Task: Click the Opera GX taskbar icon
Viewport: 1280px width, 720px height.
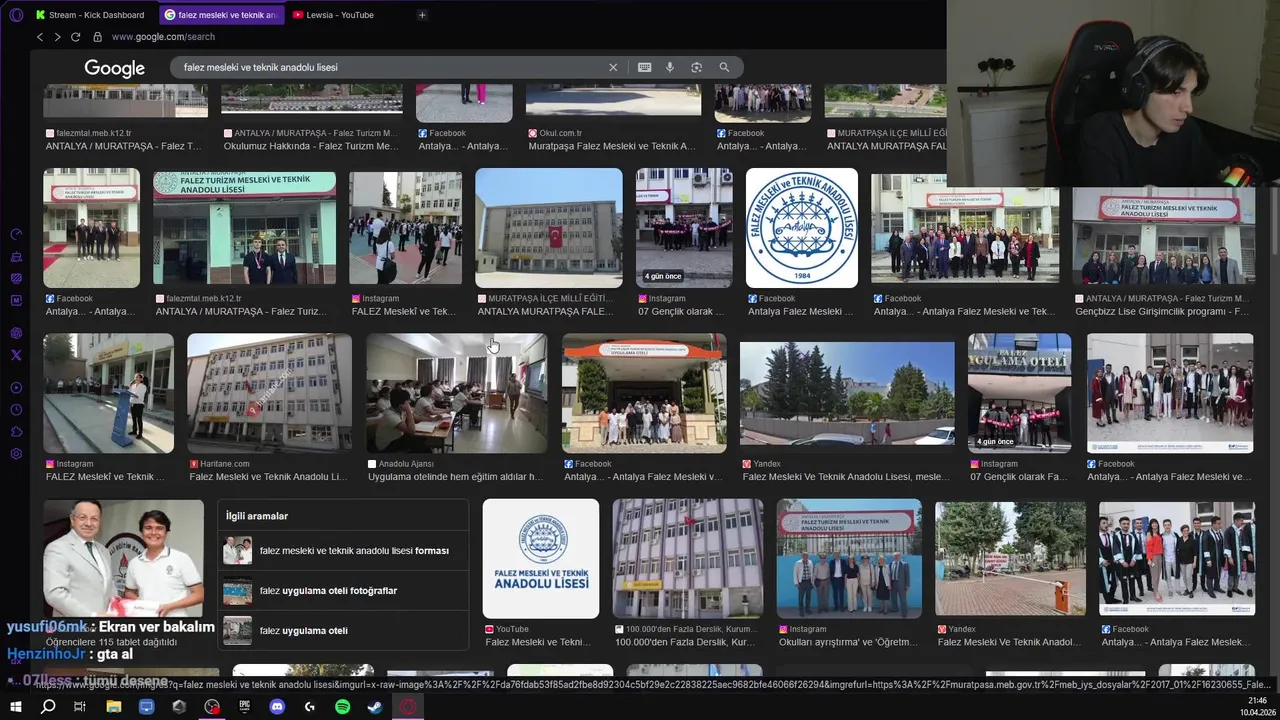Action: [408, 706]
